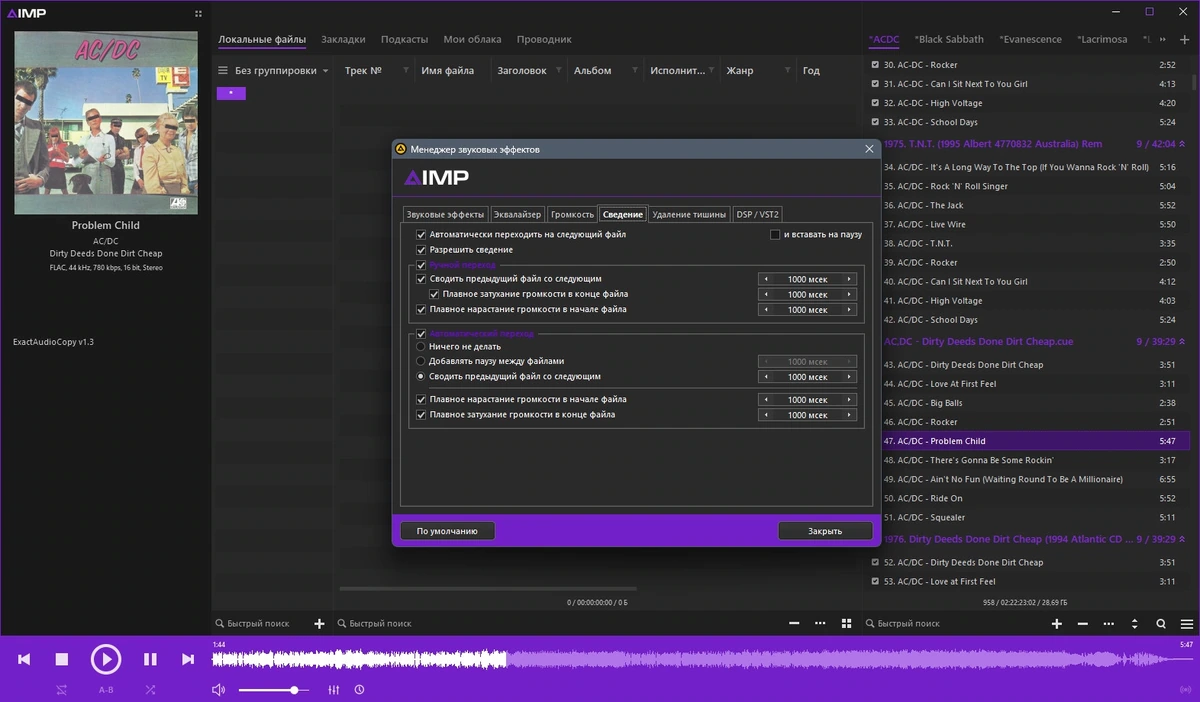Open the Без группировки grouping dropdown
The height and width of the screenshot is (702, 1200).
coord(326,71)
